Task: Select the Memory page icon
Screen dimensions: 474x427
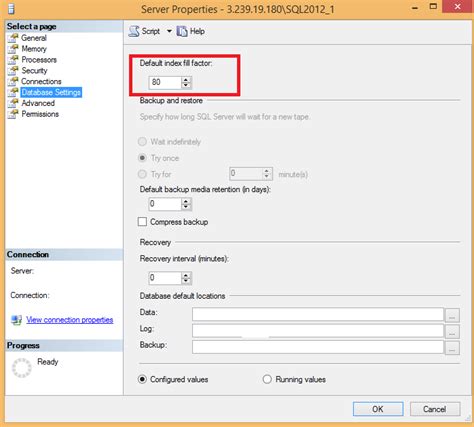Action: coord(13,49)
